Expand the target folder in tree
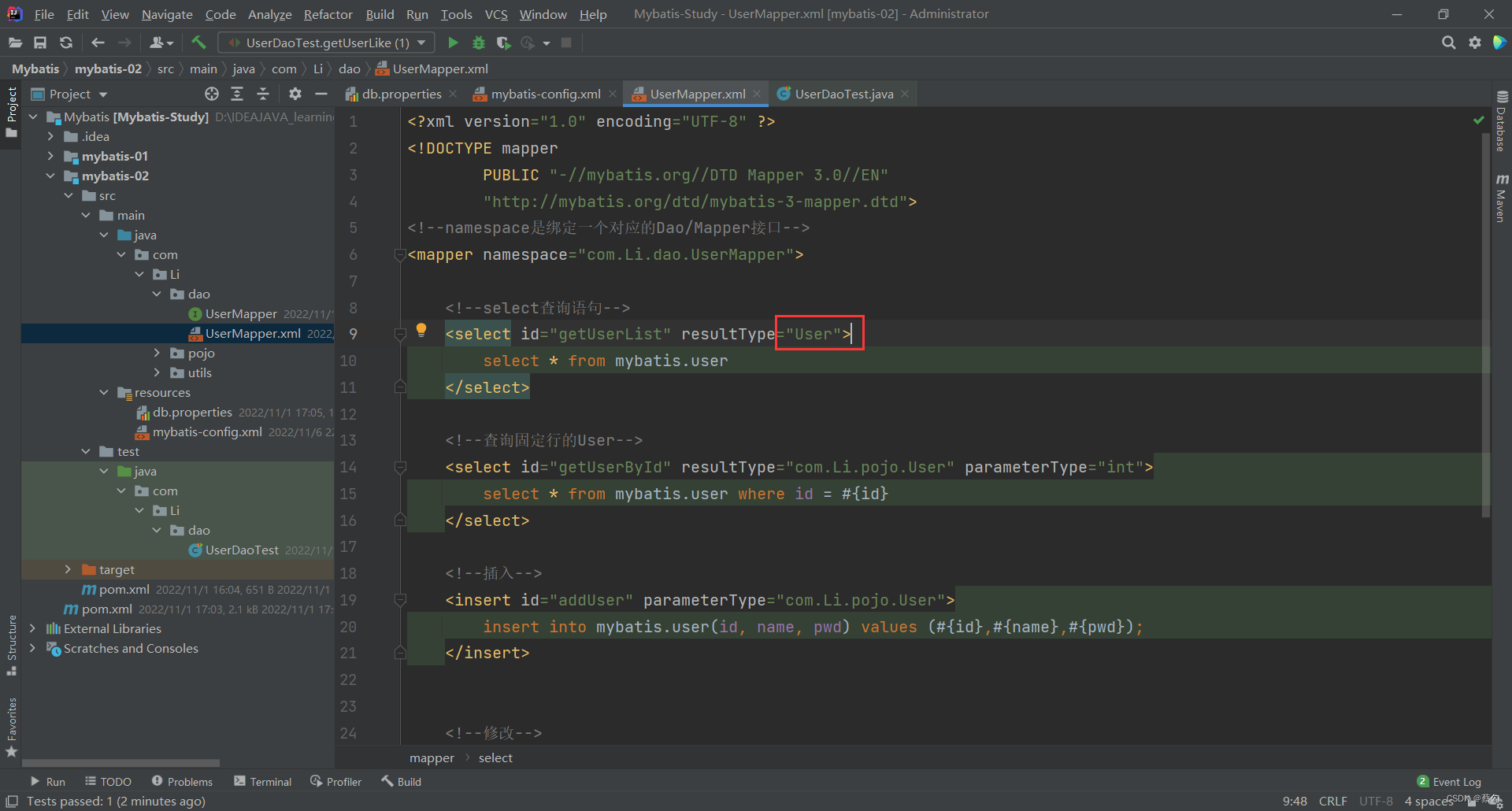This screenshot has width=1512, height=811. pos(68,569)
